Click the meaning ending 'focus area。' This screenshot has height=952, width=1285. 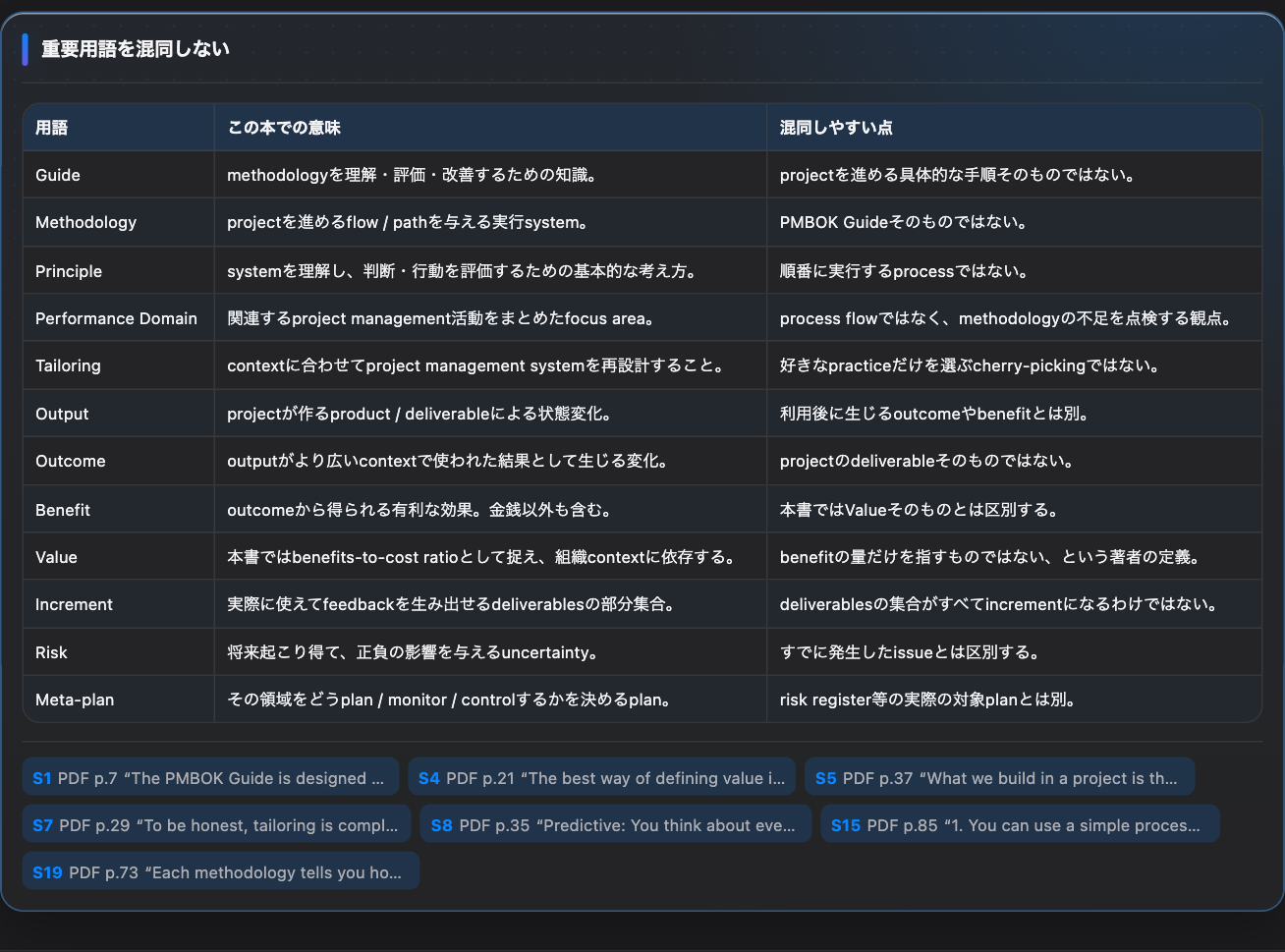click(x=490, y=317)
